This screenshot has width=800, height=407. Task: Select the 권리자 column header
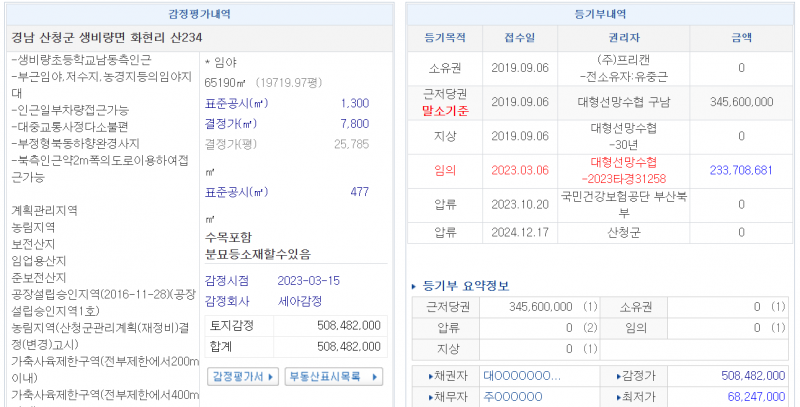[623, 39]
